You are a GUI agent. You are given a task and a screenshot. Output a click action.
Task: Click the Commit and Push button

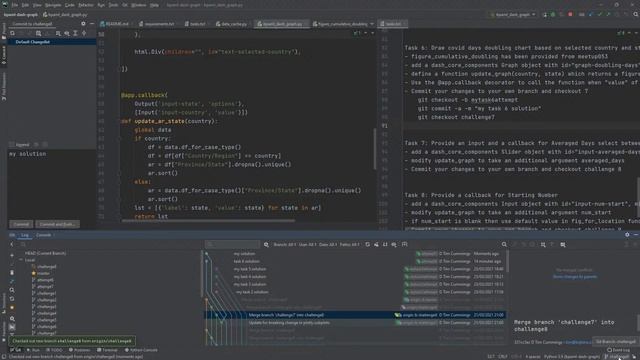click(x=57, y=224)
